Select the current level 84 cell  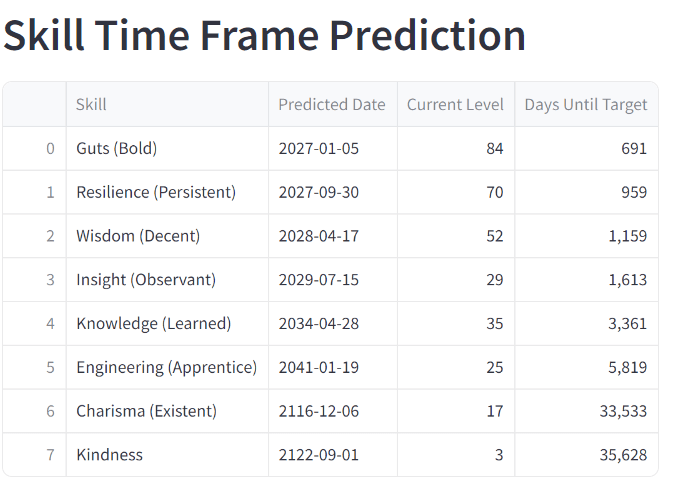point(456,149)
